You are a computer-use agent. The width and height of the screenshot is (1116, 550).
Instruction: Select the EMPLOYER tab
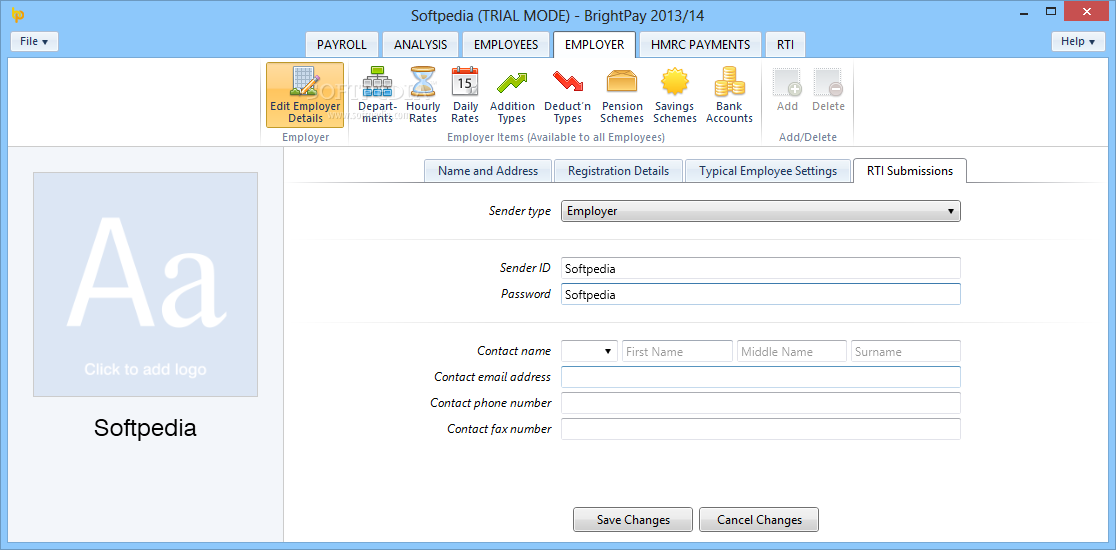594,44
